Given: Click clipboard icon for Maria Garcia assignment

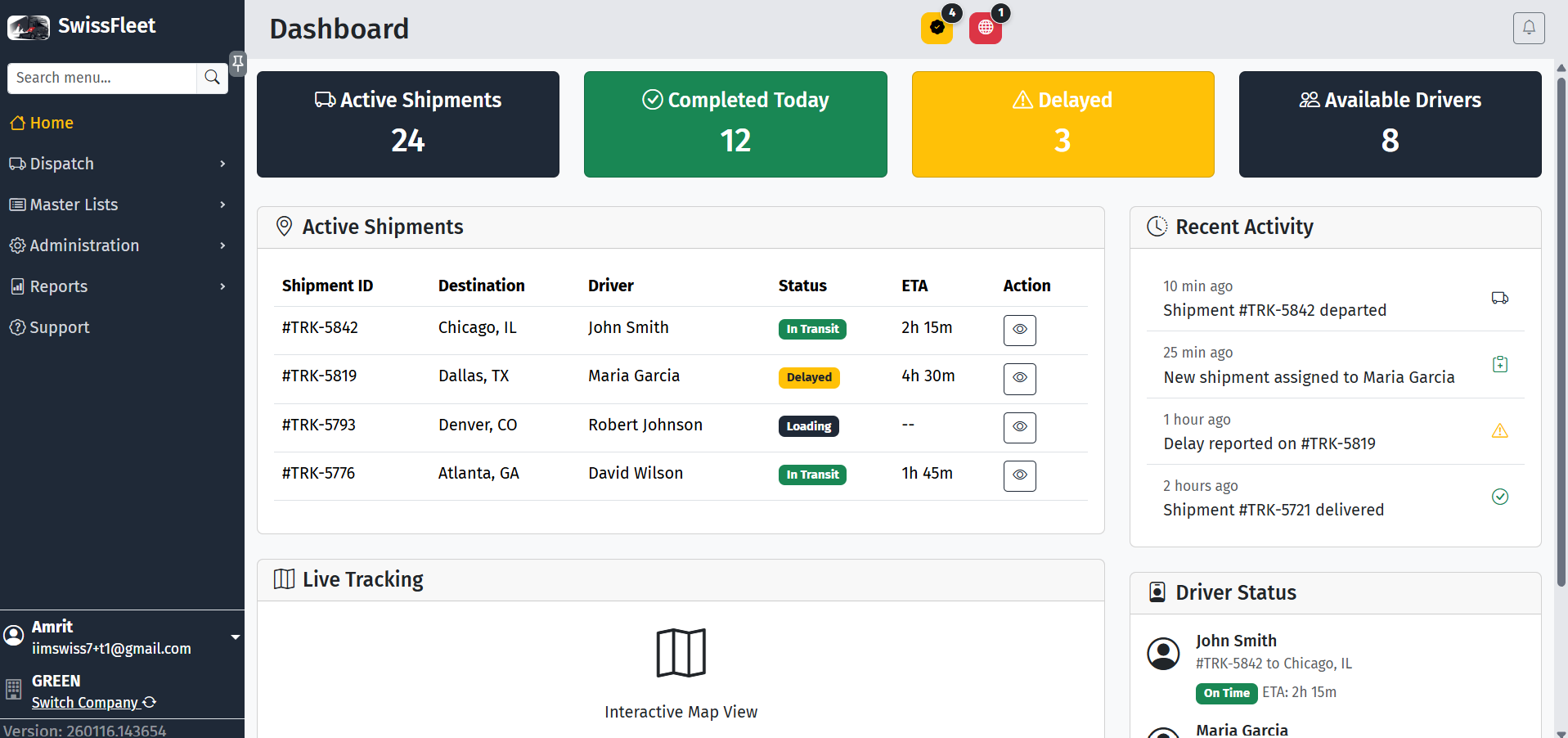Looking at the screenshot, I should pos(1500,364).
